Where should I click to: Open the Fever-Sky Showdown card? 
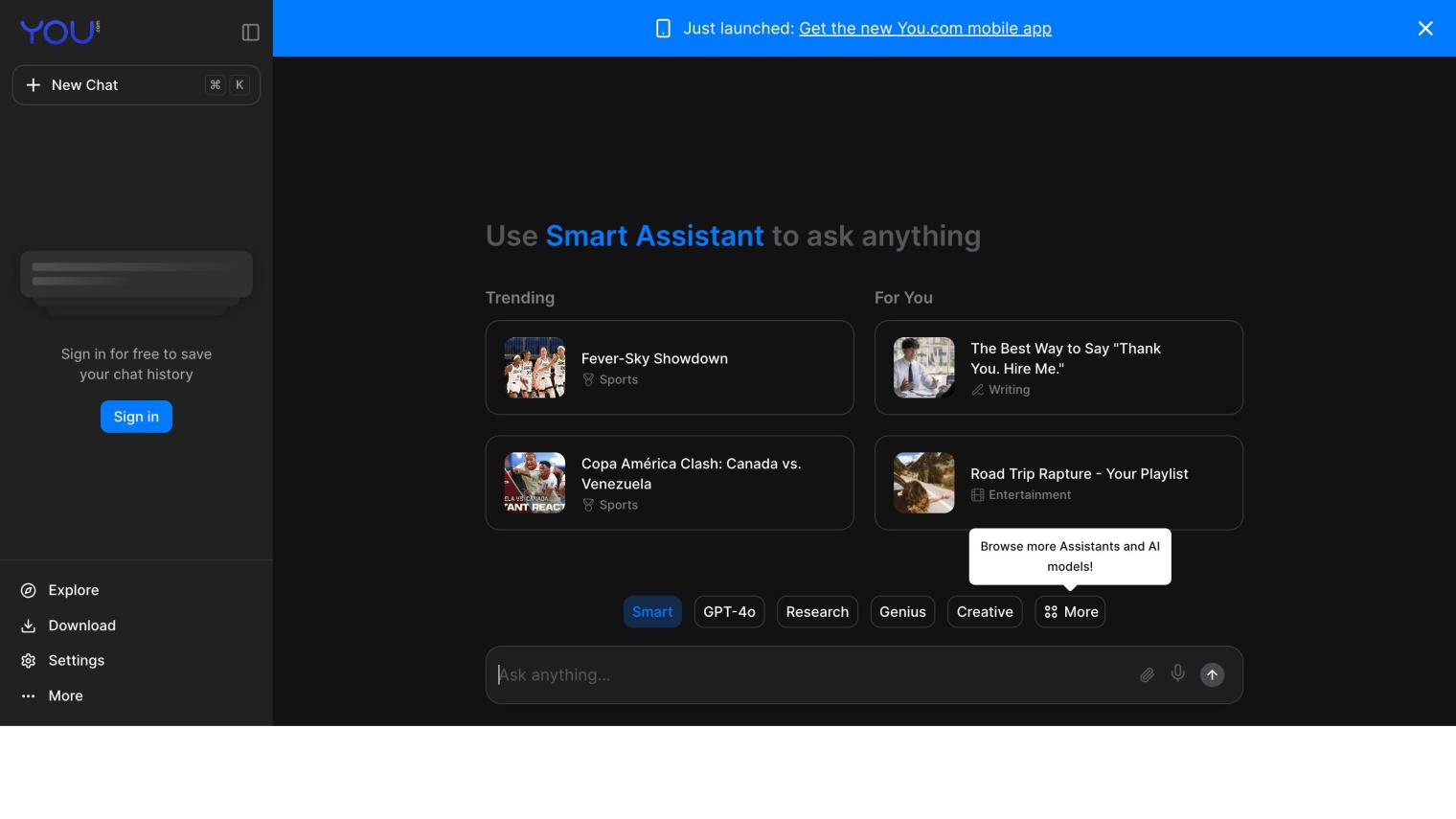pyautogui.click(x=670, y=368)
